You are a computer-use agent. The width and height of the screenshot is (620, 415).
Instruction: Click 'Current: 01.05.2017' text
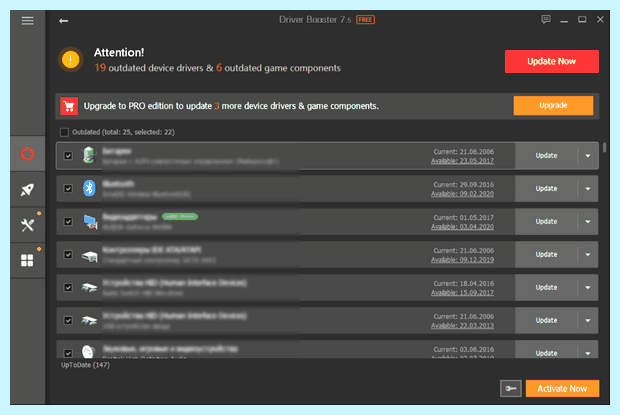[463, 217]
